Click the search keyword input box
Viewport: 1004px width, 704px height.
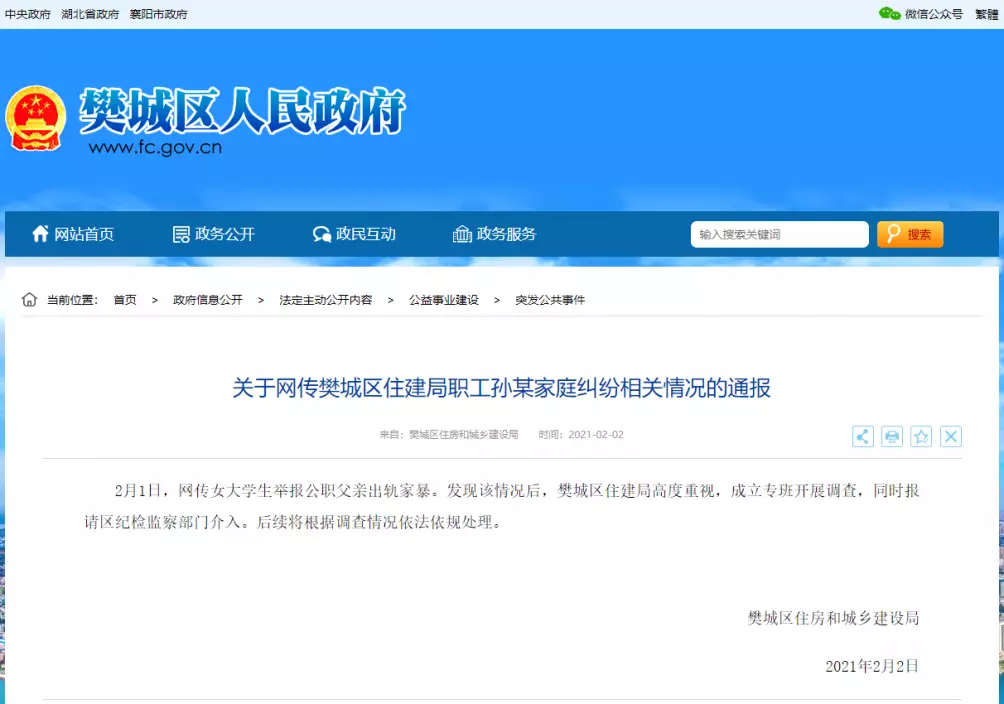[x=778, y=234]
